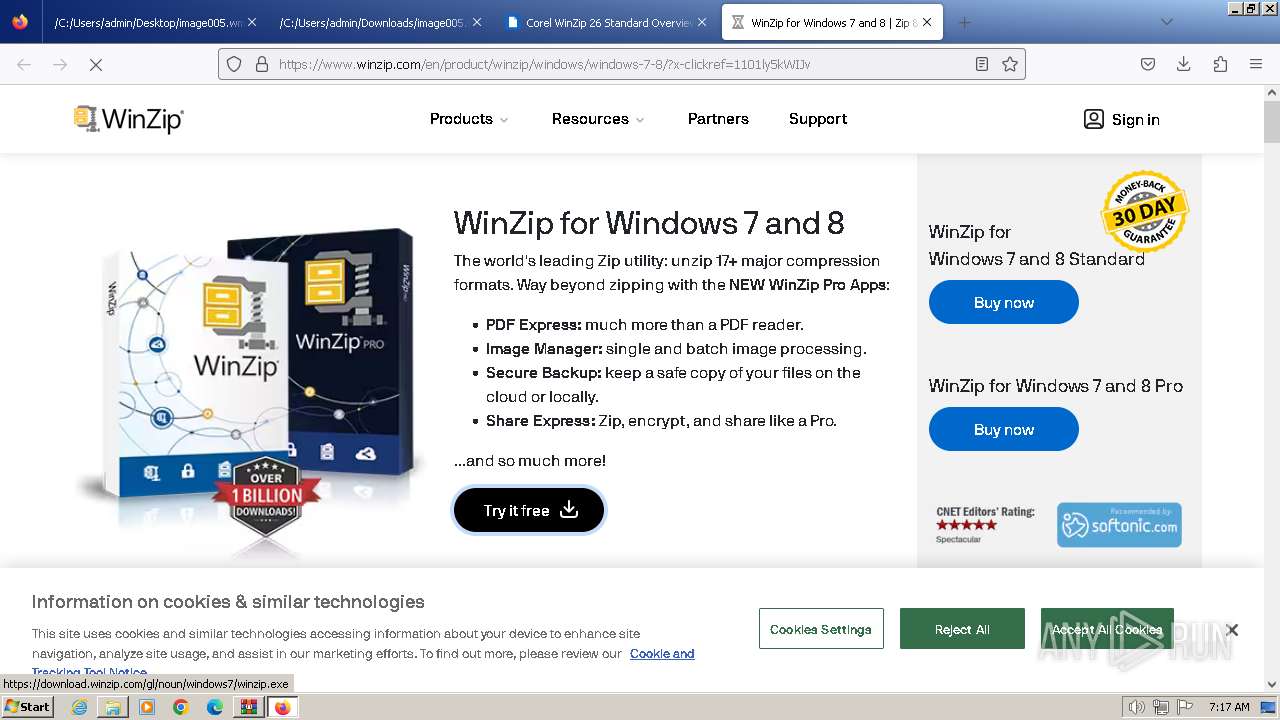Open the Support menu item

818,119
